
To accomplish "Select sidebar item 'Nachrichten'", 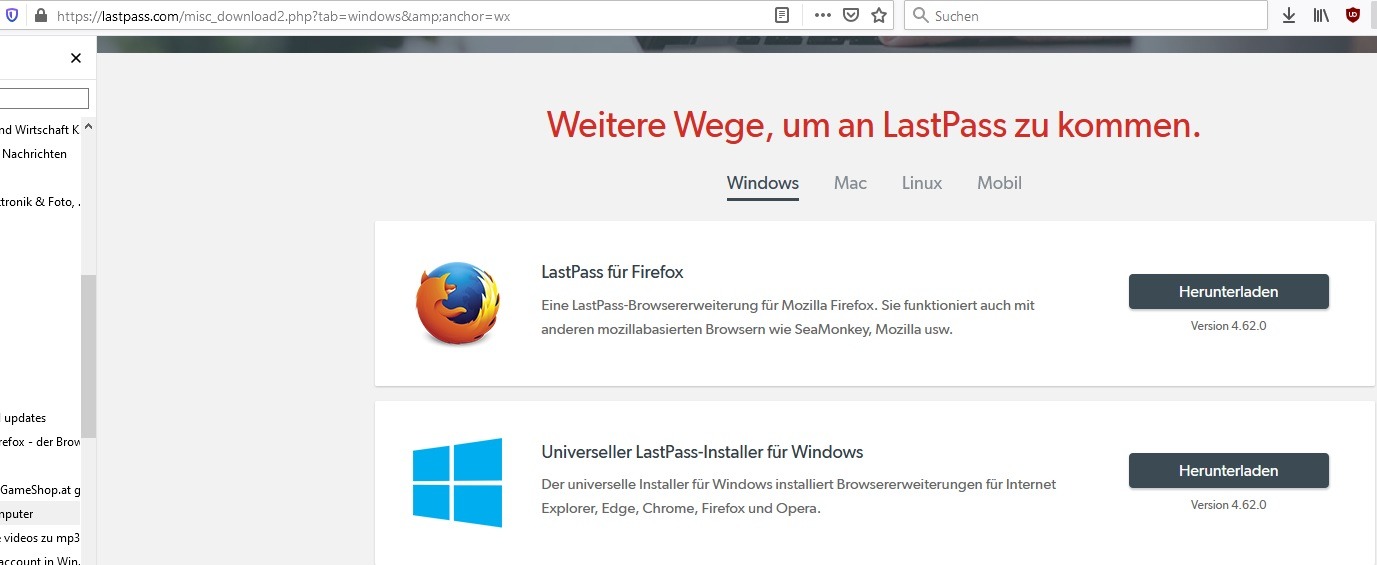I will 35,154.
